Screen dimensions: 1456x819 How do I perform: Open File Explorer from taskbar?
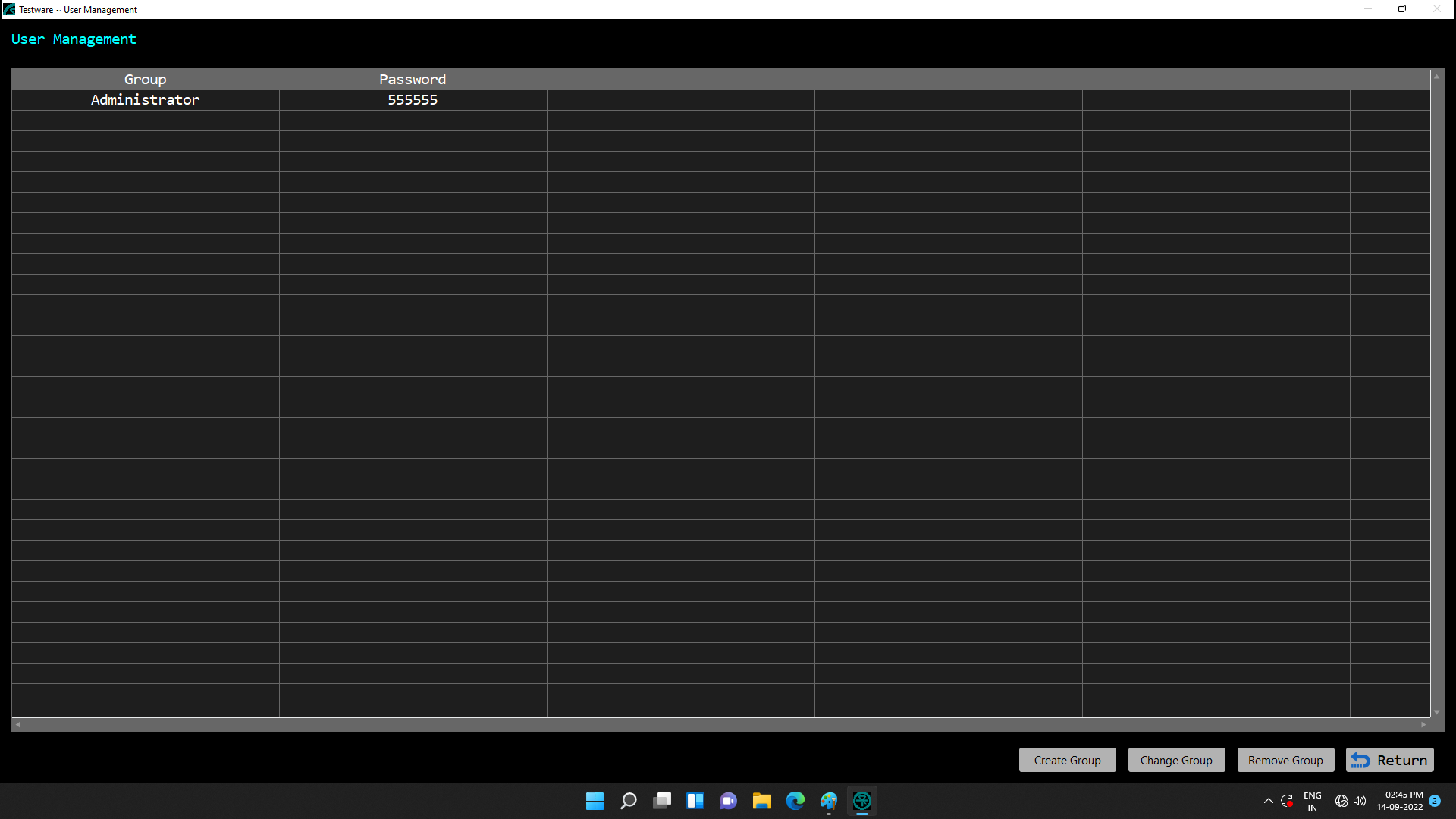pos(761,801)
